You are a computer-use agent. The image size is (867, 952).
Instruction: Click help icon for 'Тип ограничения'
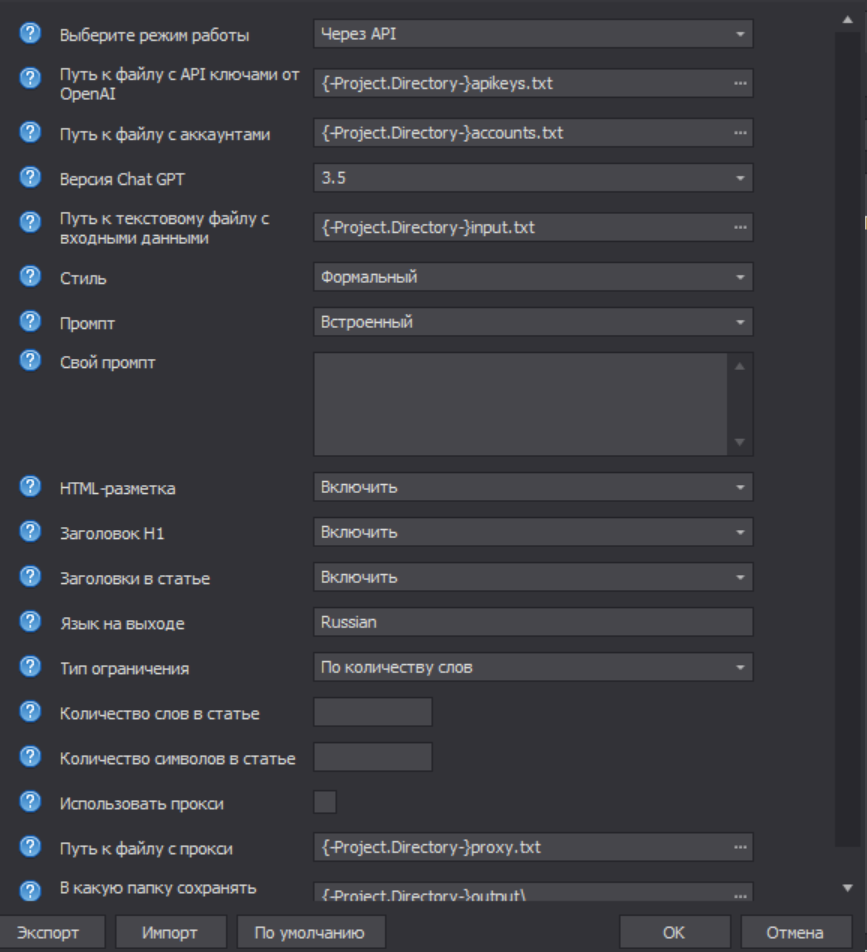coord(30,667)
